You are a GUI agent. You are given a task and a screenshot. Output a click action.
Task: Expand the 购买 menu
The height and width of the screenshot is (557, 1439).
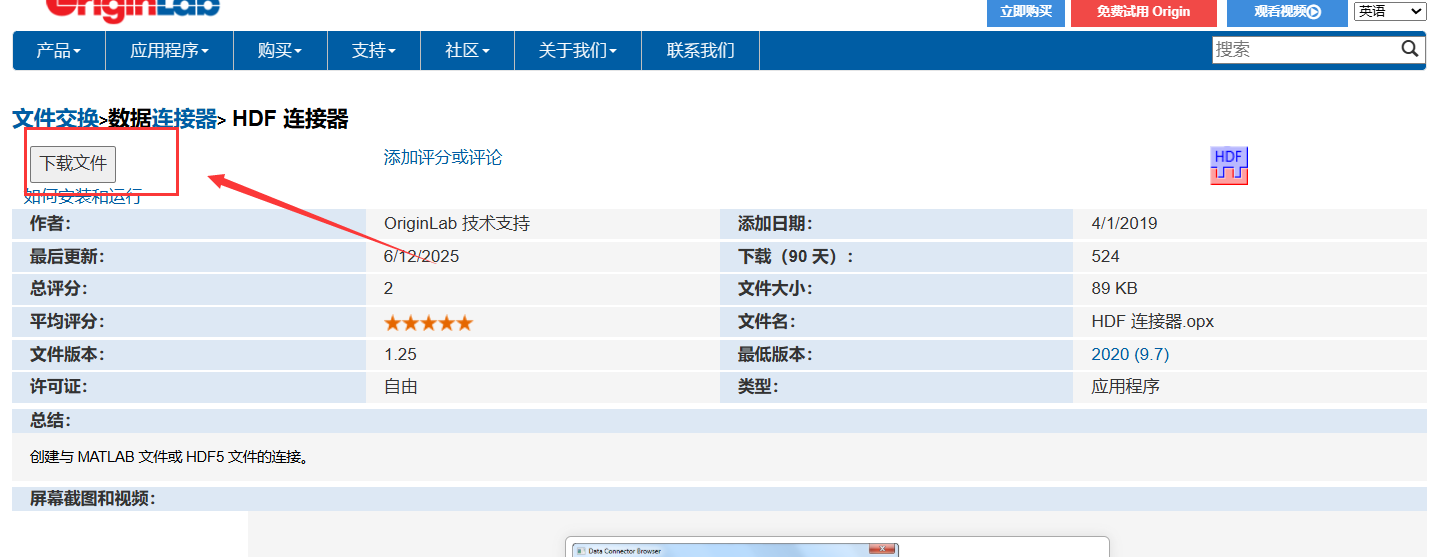279,50
